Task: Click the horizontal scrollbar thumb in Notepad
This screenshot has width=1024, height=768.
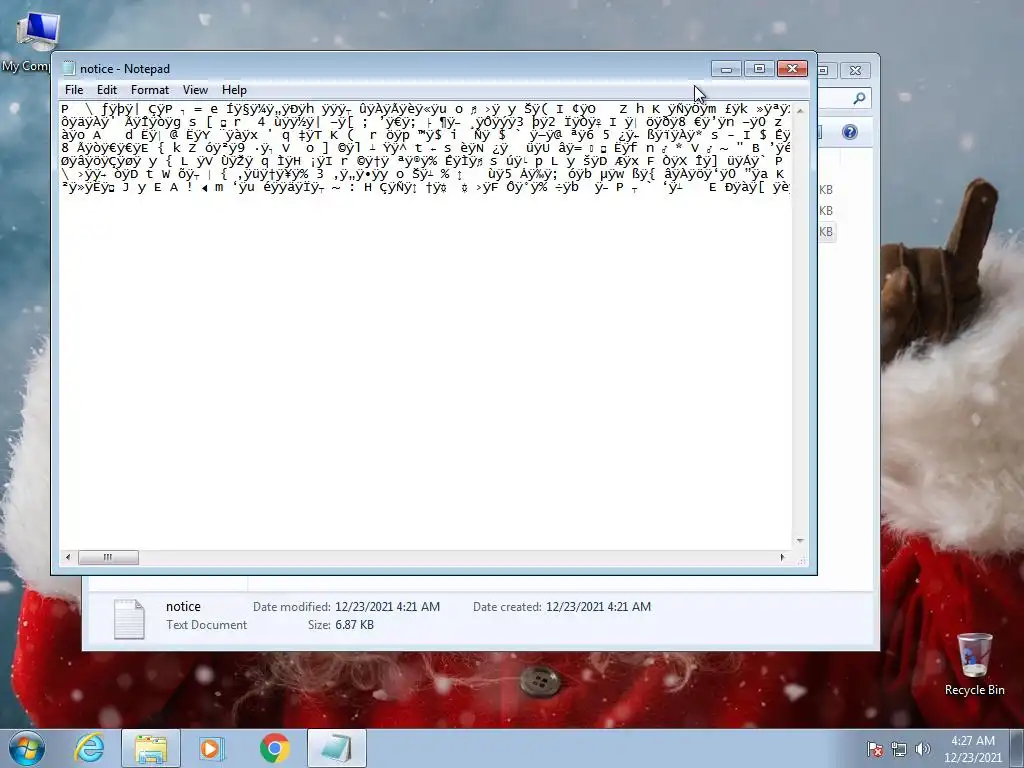Action: pos(108,557)
